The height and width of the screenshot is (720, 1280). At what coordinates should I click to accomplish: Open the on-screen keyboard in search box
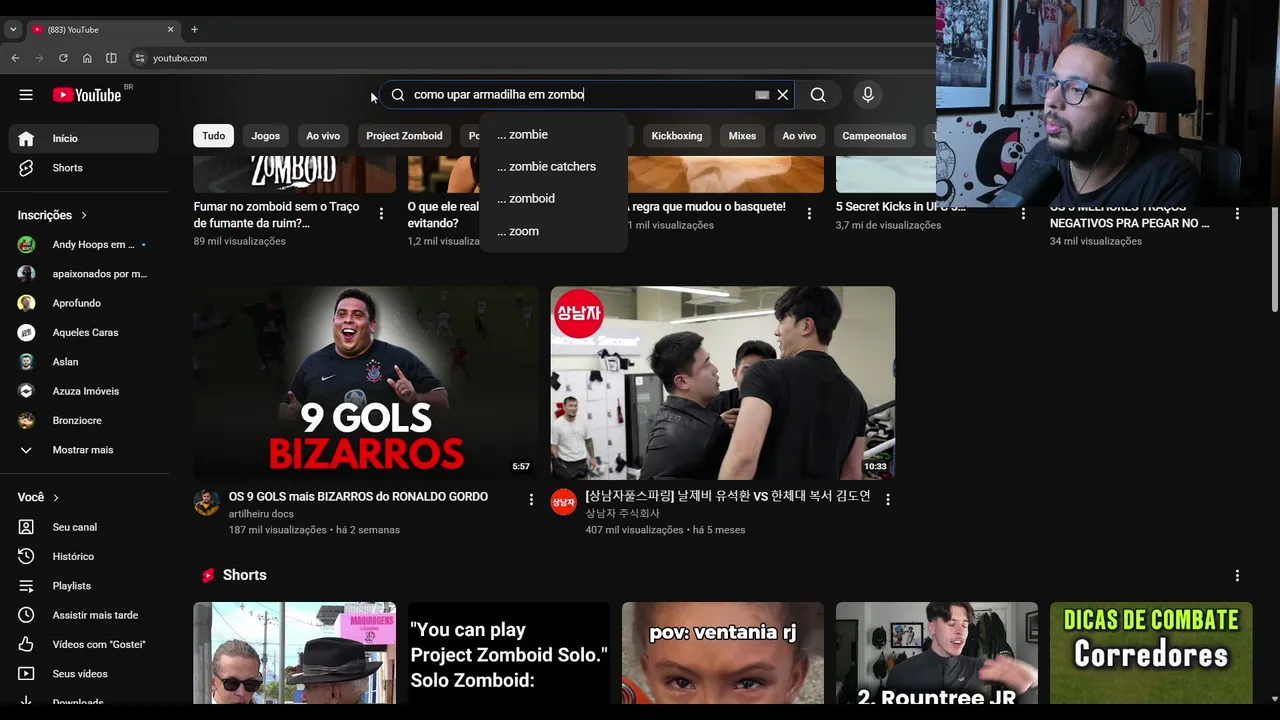tap(762, 95)
